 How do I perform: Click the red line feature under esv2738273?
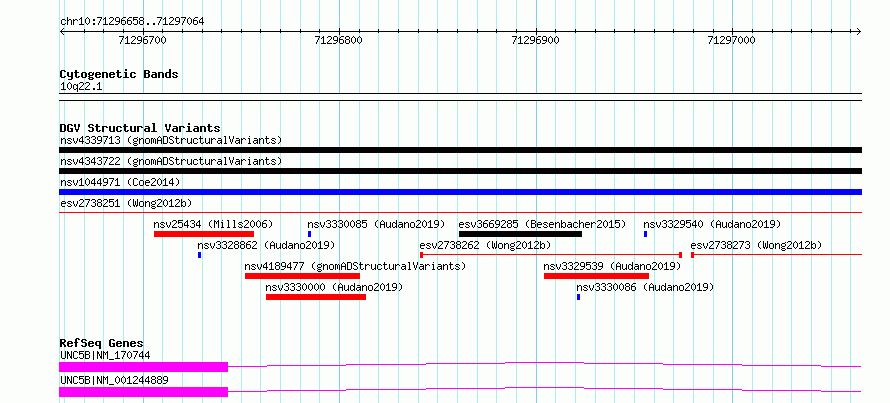pyautogui.click(x=776, y=255)
